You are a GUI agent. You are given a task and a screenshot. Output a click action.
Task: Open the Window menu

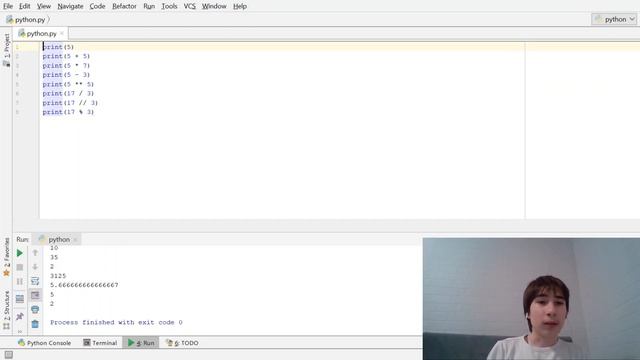click(x=214, y=6)
